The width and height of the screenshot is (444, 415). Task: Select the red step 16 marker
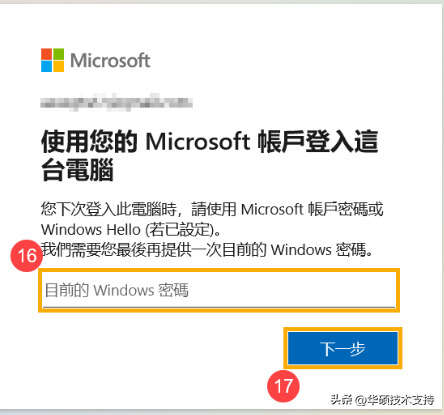(x=27, y=256)
